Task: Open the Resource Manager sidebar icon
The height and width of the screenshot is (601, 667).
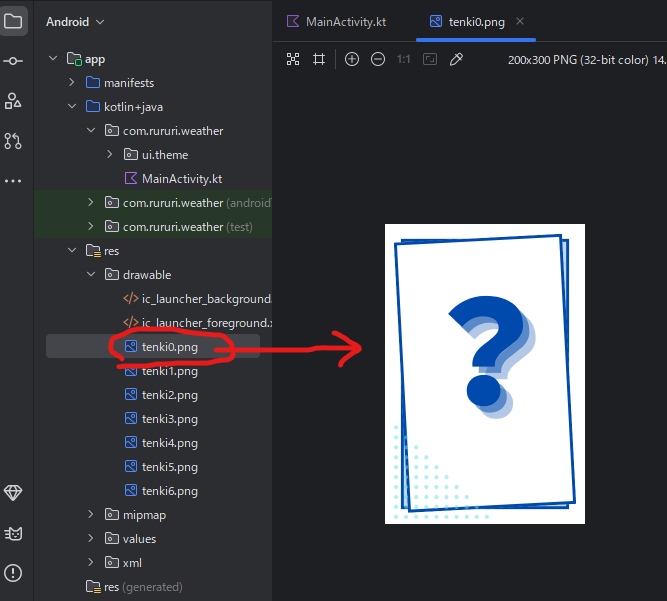Action: tap(13, 101)
